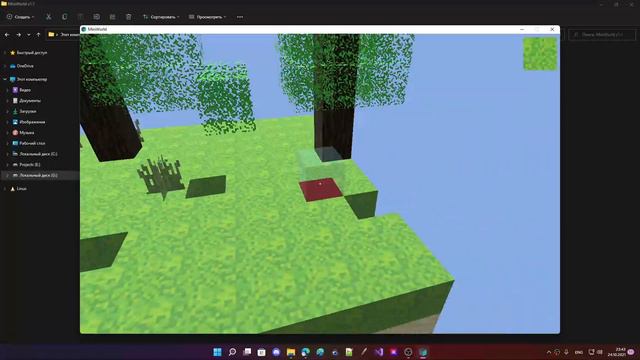
Task: Open the Сортировать (Sort) dropdown
Action: pyautogui.click(x=161, y=17)
